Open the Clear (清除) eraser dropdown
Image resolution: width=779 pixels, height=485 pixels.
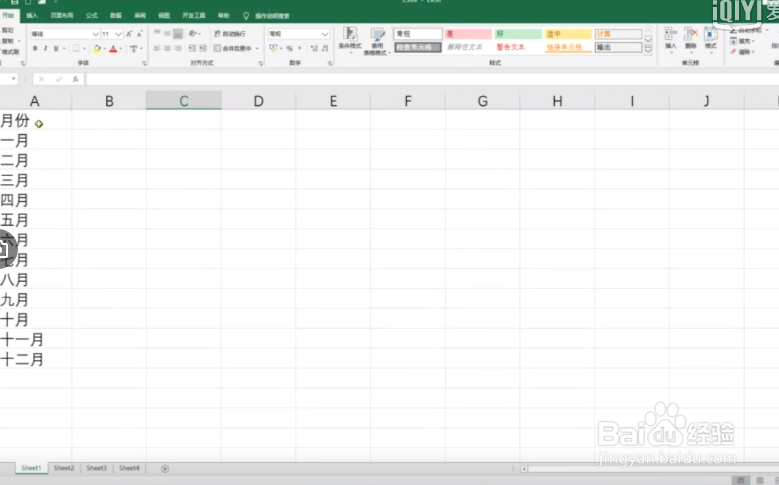coord(742,52)
